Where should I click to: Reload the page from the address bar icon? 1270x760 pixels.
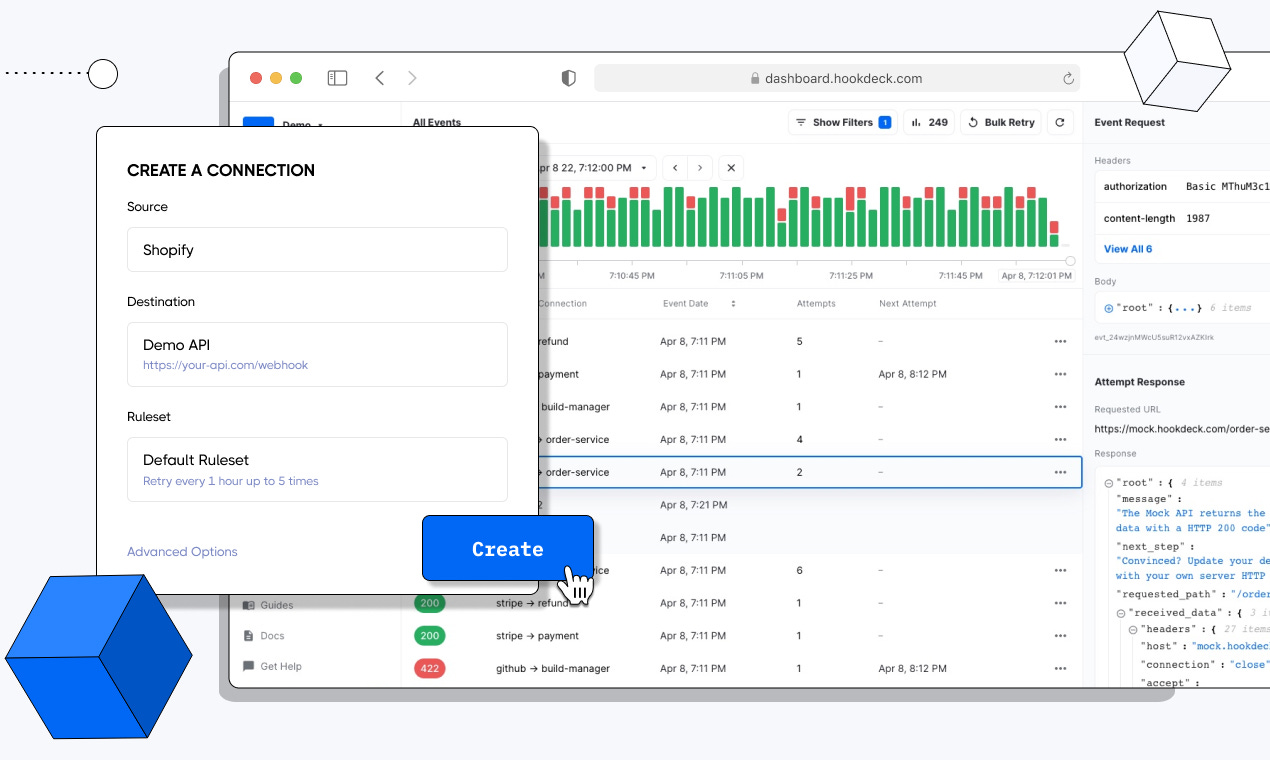tap(1068, 78)
